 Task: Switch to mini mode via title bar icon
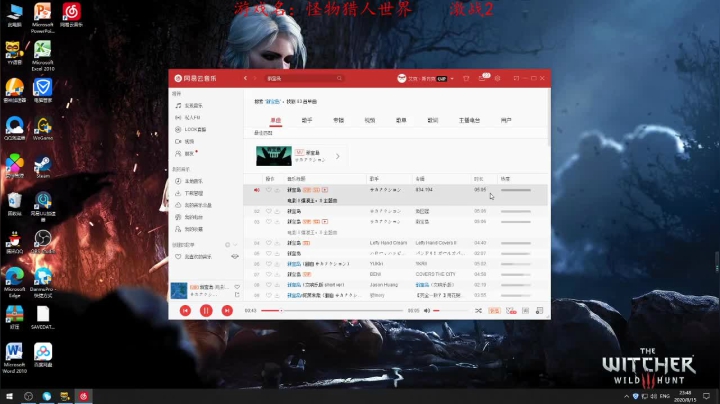[516, 79]
